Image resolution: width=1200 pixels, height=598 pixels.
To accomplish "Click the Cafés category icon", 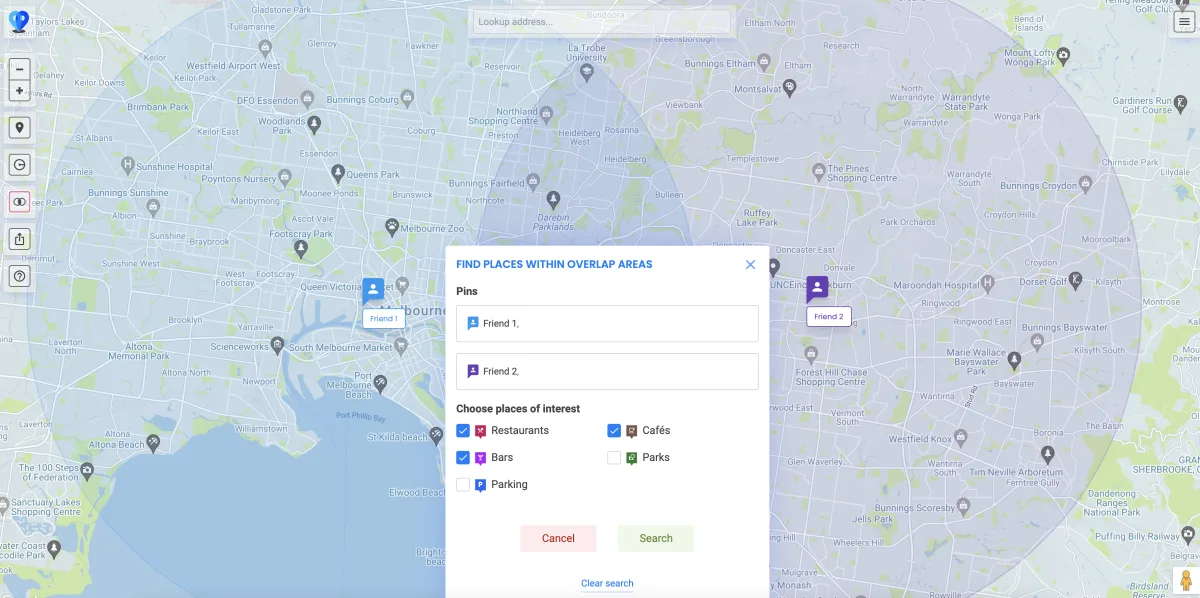I will pos(632,432).
